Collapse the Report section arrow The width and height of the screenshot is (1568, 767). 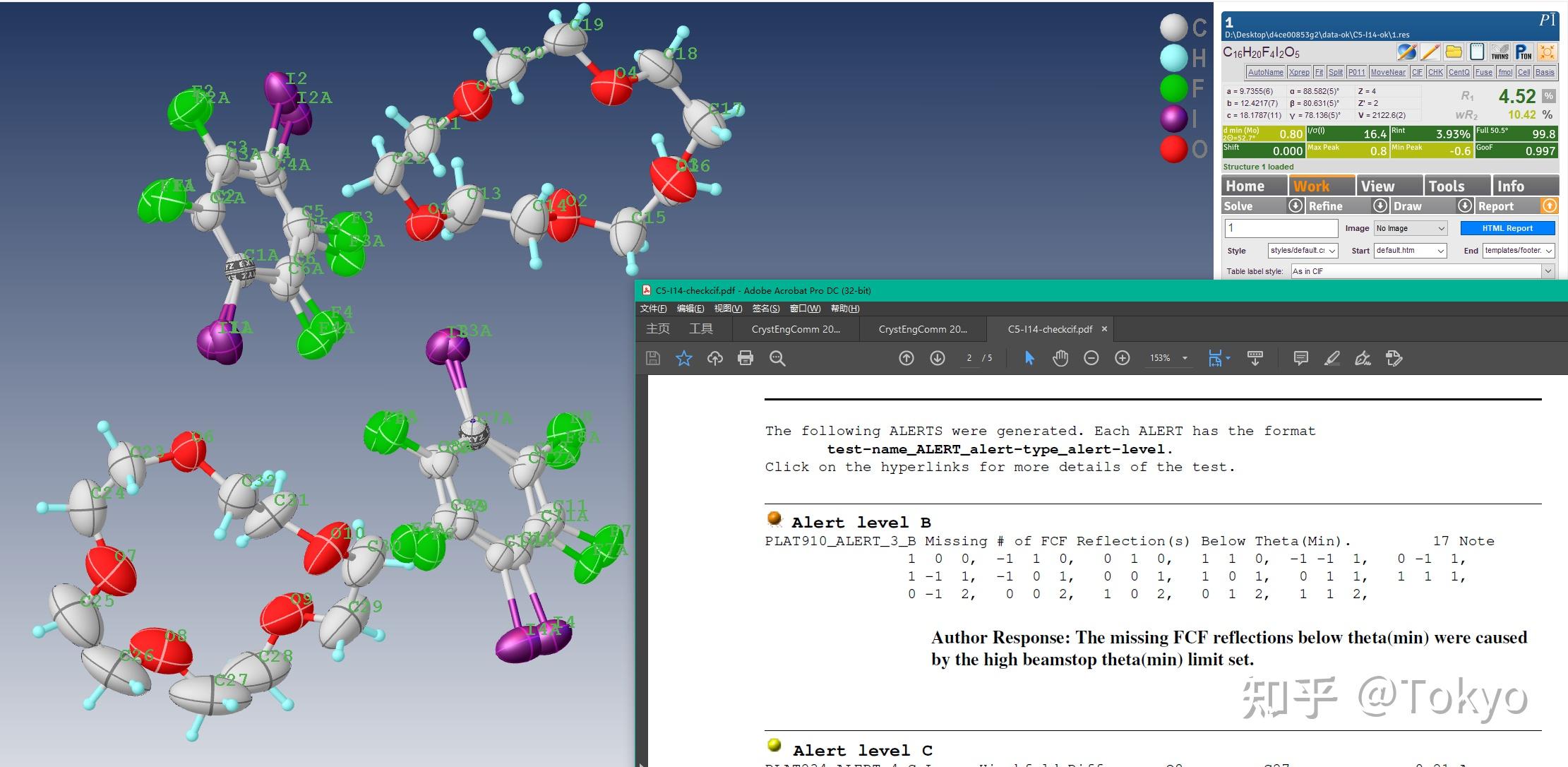(x=1550, y=206)
